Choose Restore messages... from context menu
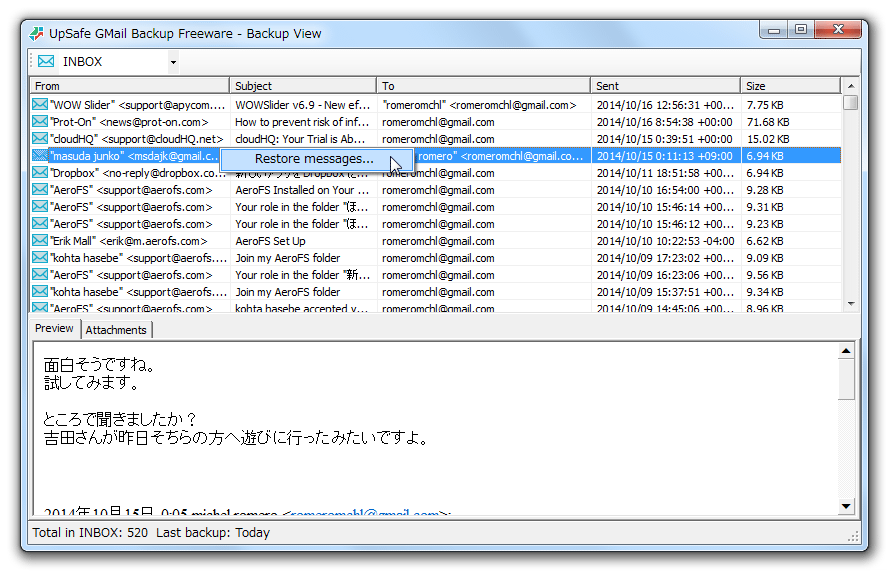890x575 pixels. 316,159
